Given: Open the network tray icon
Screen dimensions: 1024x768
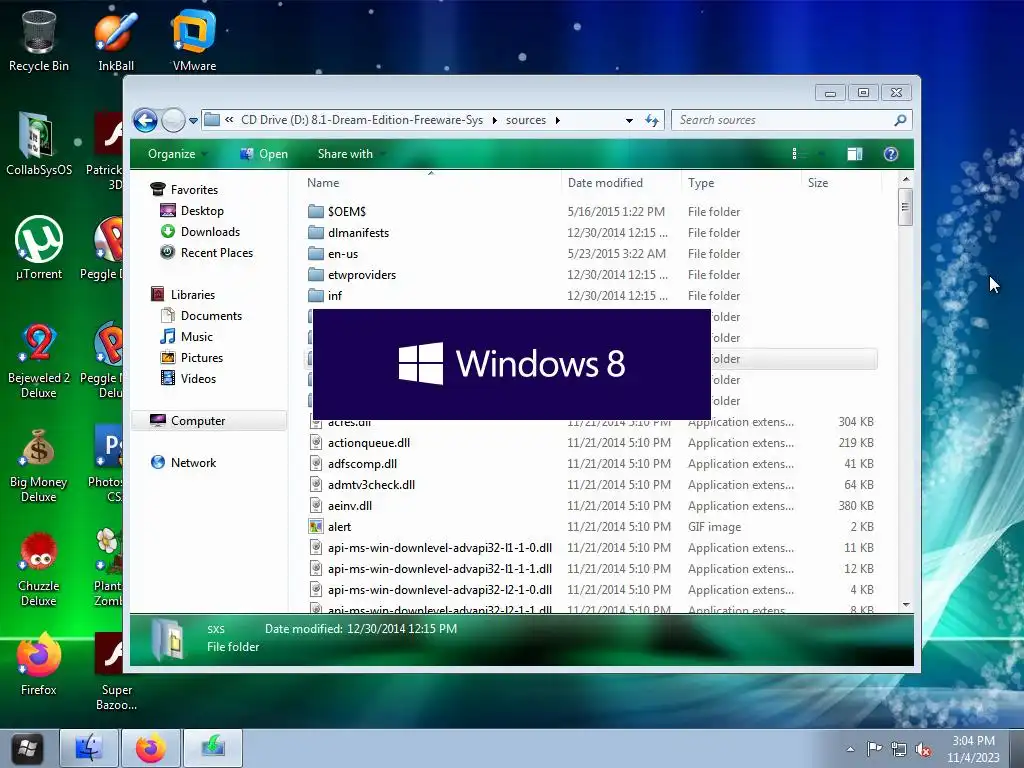Looking at the screenshot, I should coord(899,749).
